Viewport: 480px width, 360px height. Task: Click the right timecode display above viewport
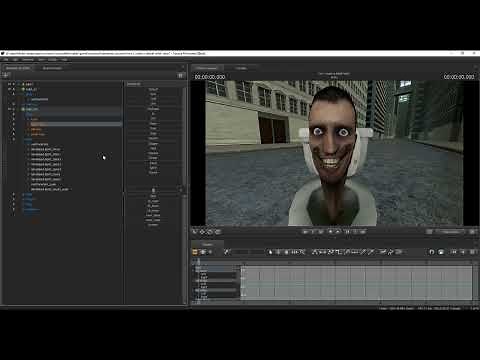tap(459, 77)
